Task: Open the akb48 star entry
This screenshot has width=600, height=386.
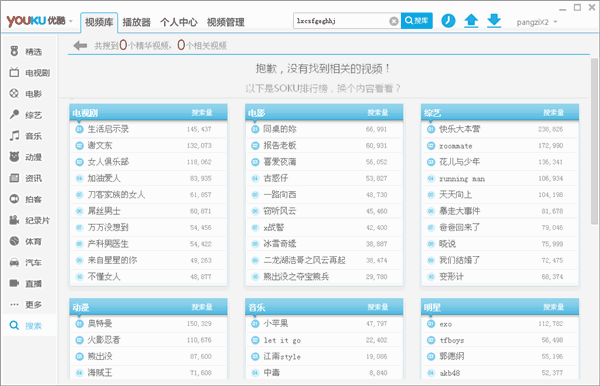Action: [x=450, y=373]
